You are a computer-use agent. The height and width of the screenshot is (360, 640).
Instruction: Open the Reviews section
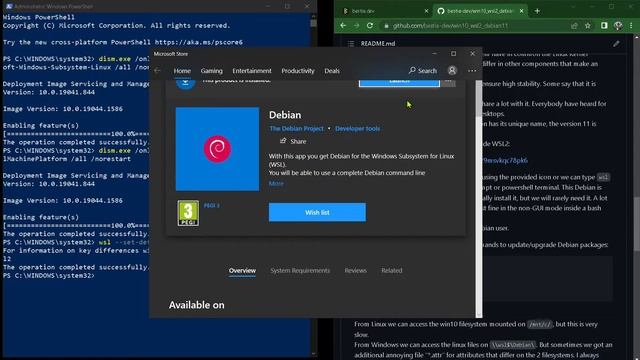coord(356,271)
